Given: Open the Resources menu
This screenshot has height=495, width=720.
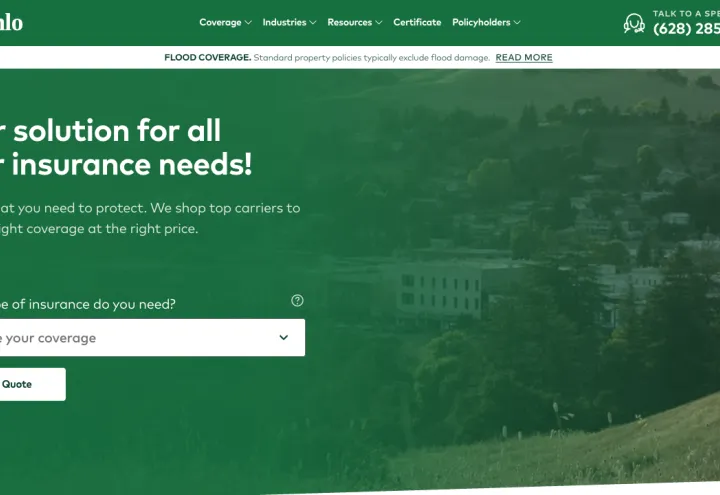Looking at the screenshot, I should coord(354,22).
